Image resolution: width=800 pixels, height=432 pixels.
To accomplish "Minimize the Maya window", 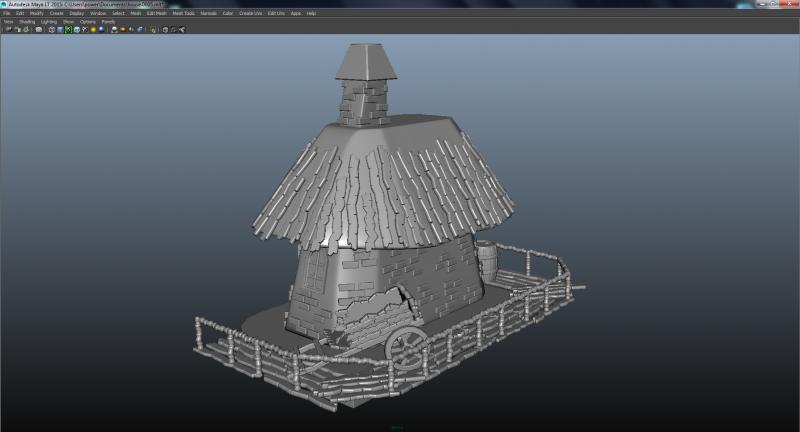I will 761,4.
